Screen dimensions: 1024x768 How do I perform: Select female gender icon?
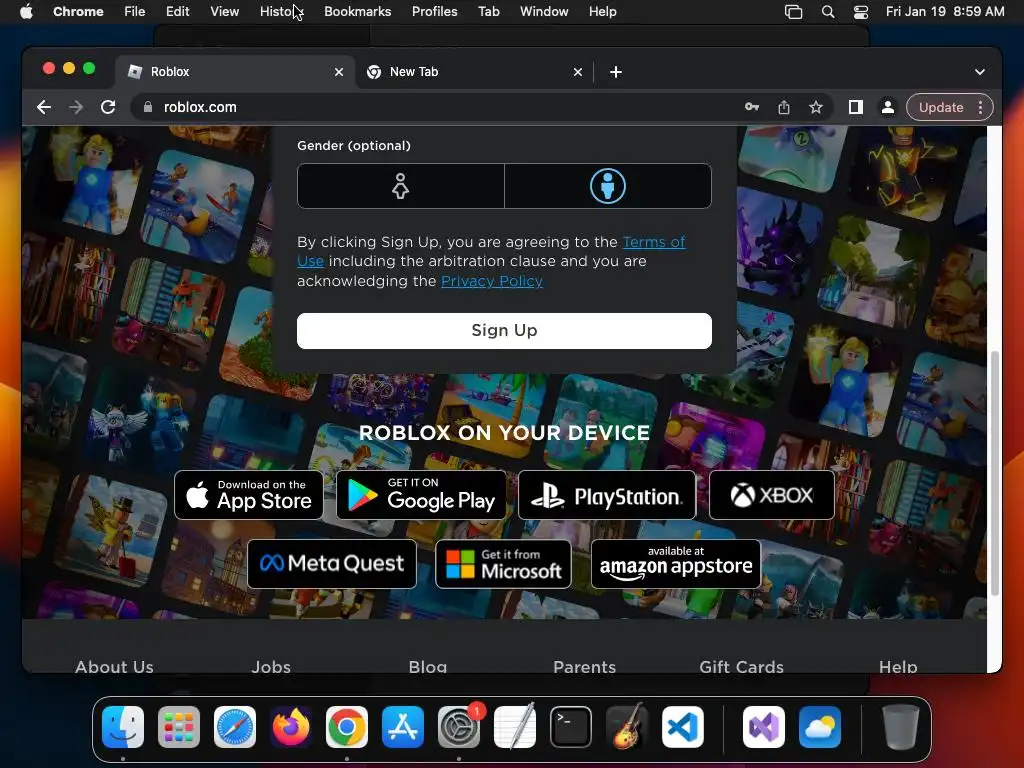coord(400,186)
